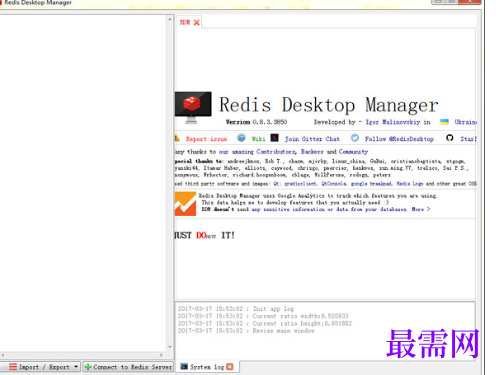The image size is (498, 375).
Task: Expand the Import / Export dropdown arrow
Action: [76, 367]
